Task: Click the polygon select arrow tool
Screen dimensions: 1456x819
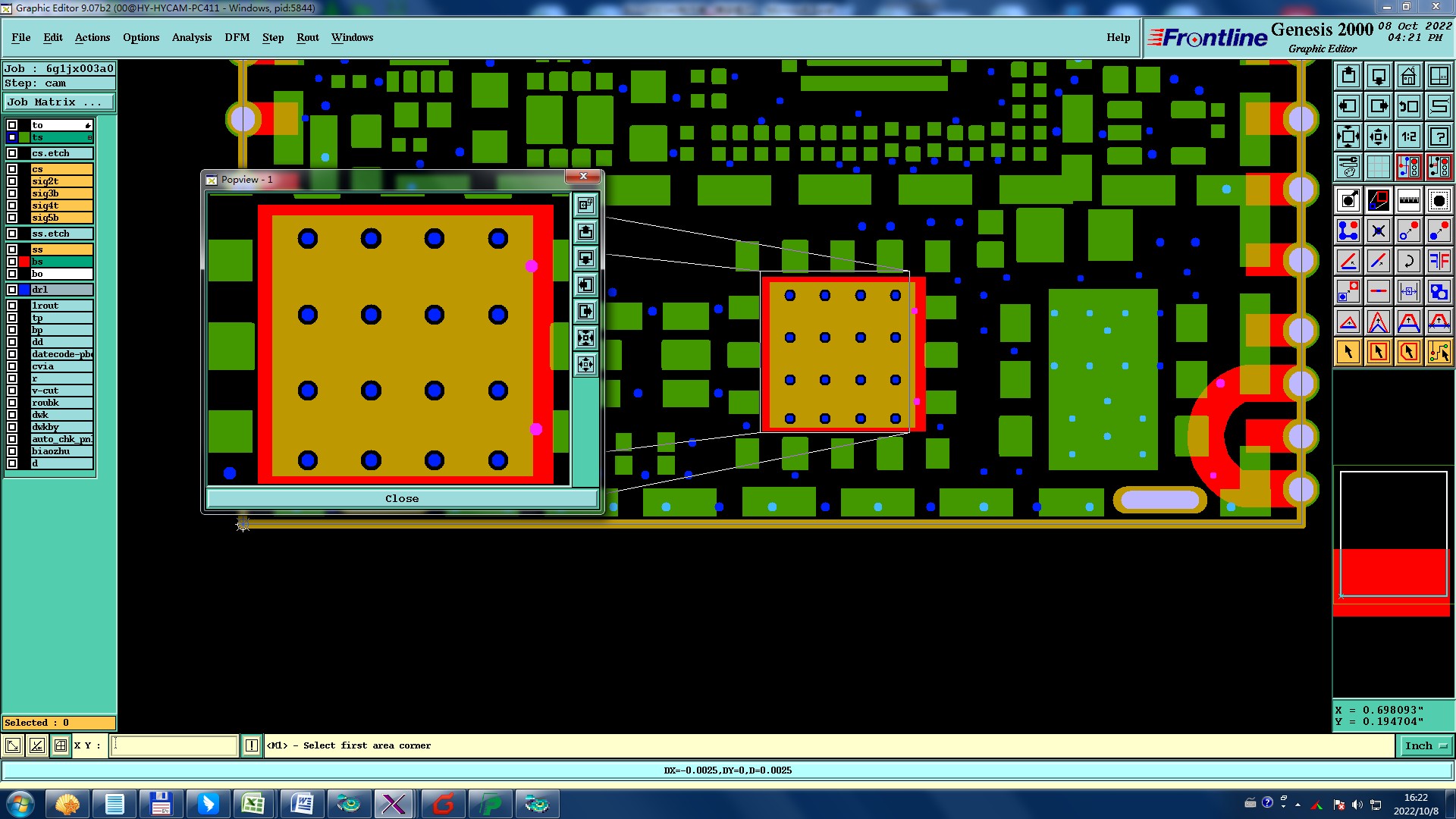Action: click(1409, 352)
